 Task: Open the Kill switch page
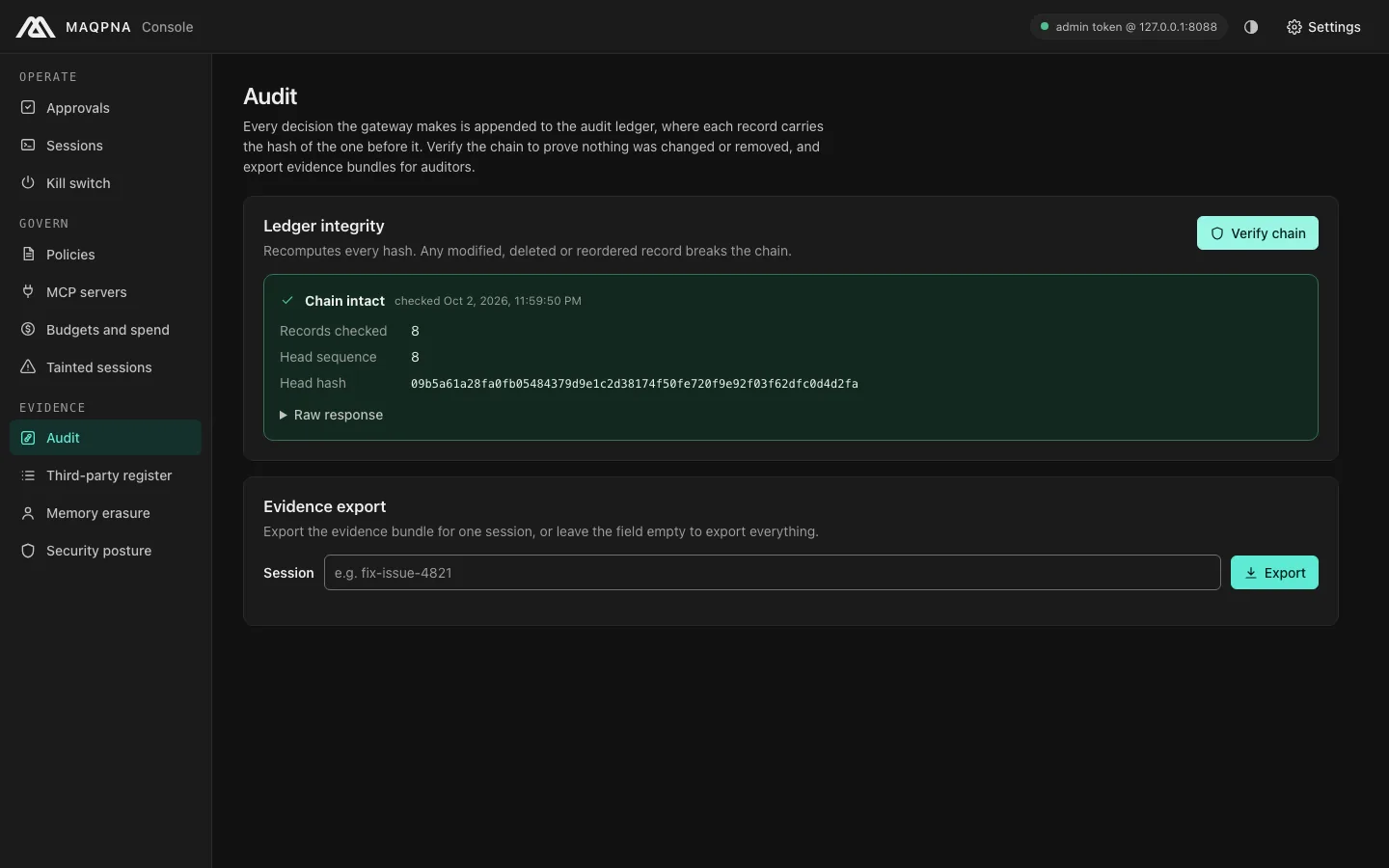105,183
